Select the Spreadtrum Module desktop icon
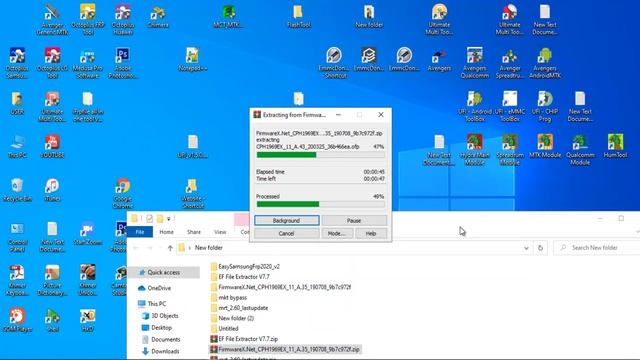 (509, 150)
